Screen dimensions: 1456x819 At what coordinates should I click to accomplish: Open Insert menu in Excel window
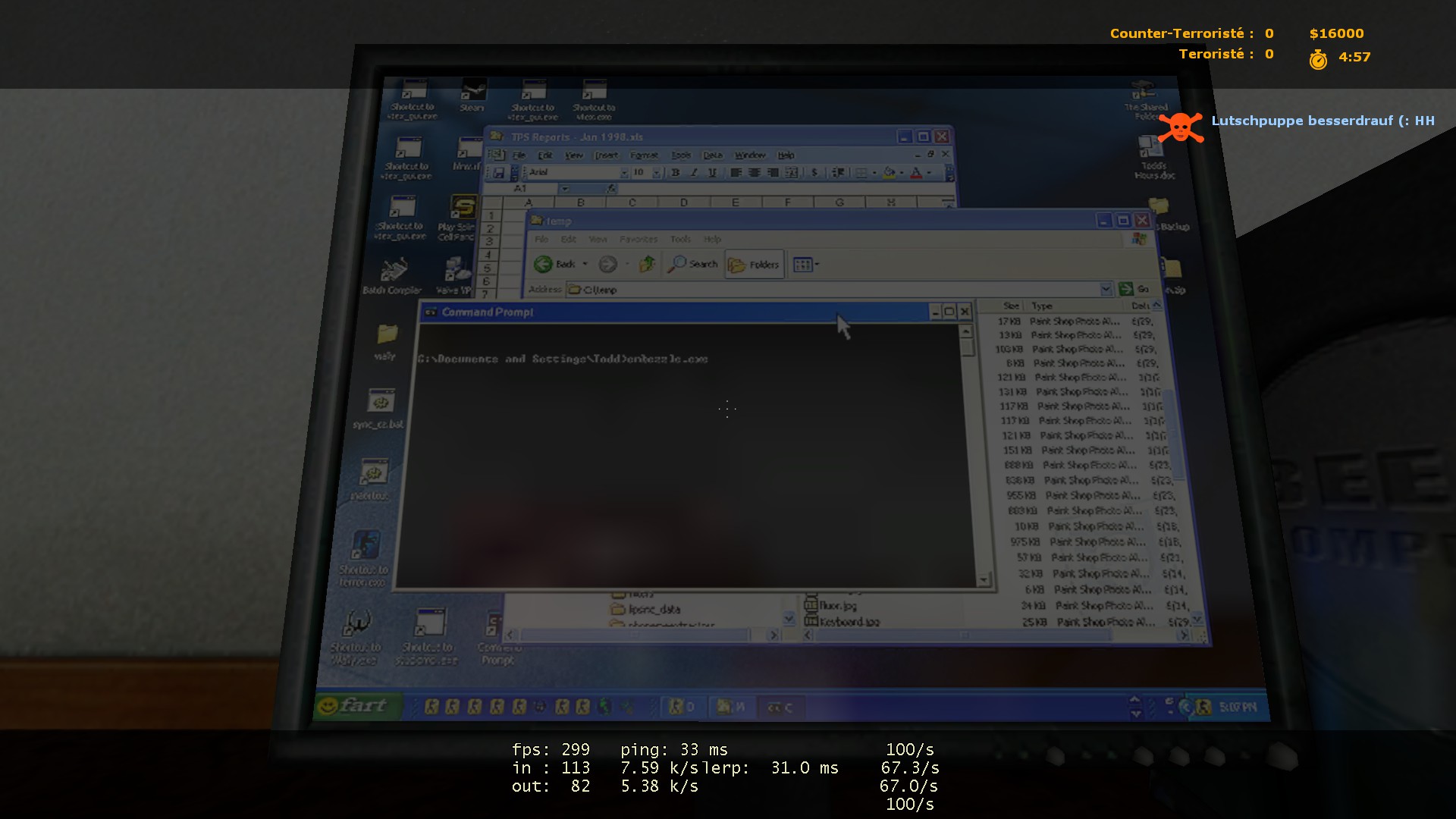[606, 155]
